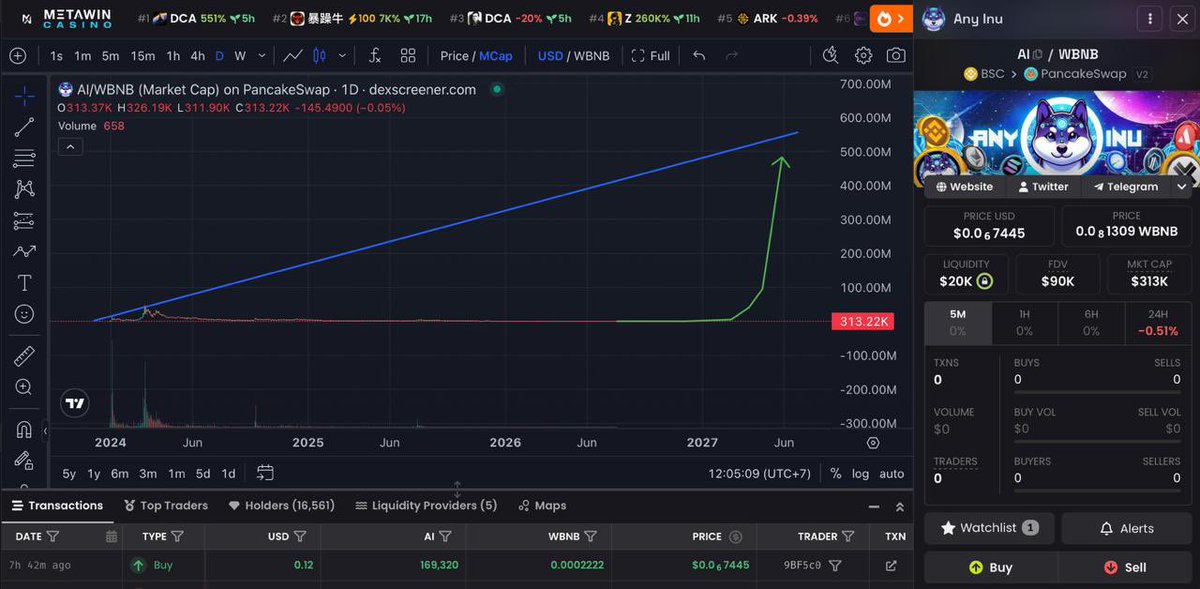
Task: Toggle lock all drawing tools
Action: 24,460
